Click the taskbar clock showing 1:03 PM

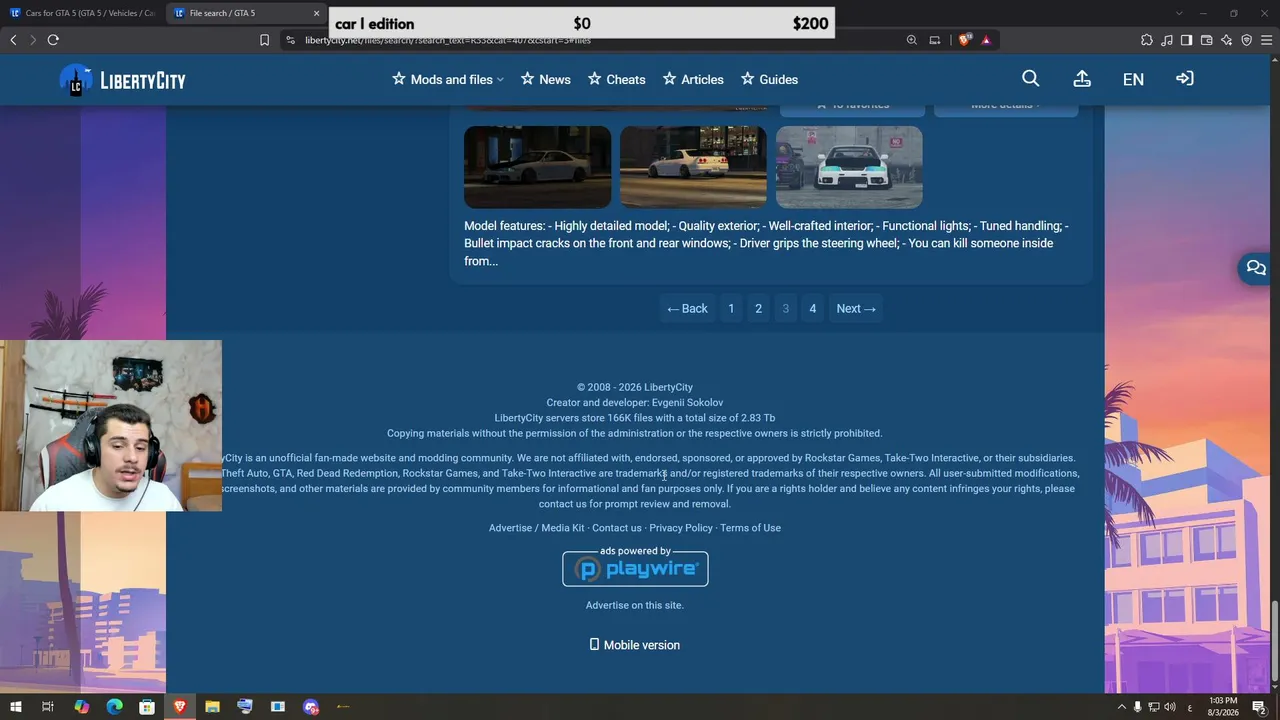point(1223,707)
